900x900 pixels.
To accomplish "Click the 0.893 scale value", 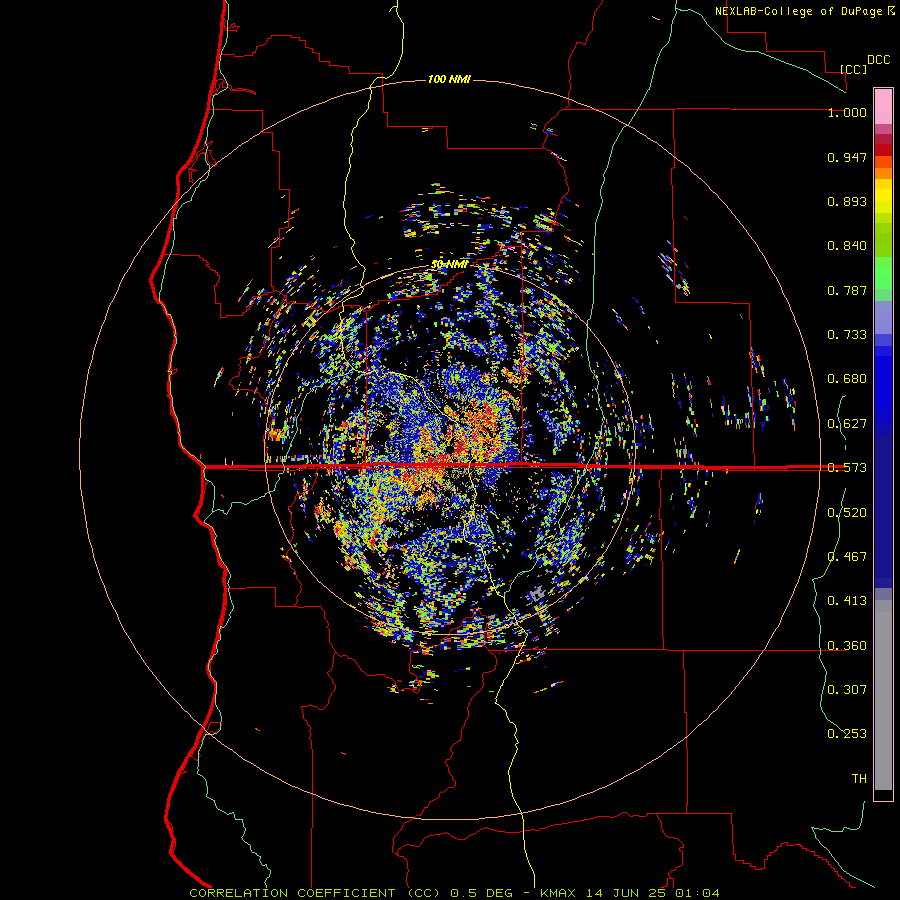I will [x=847, y=201].
